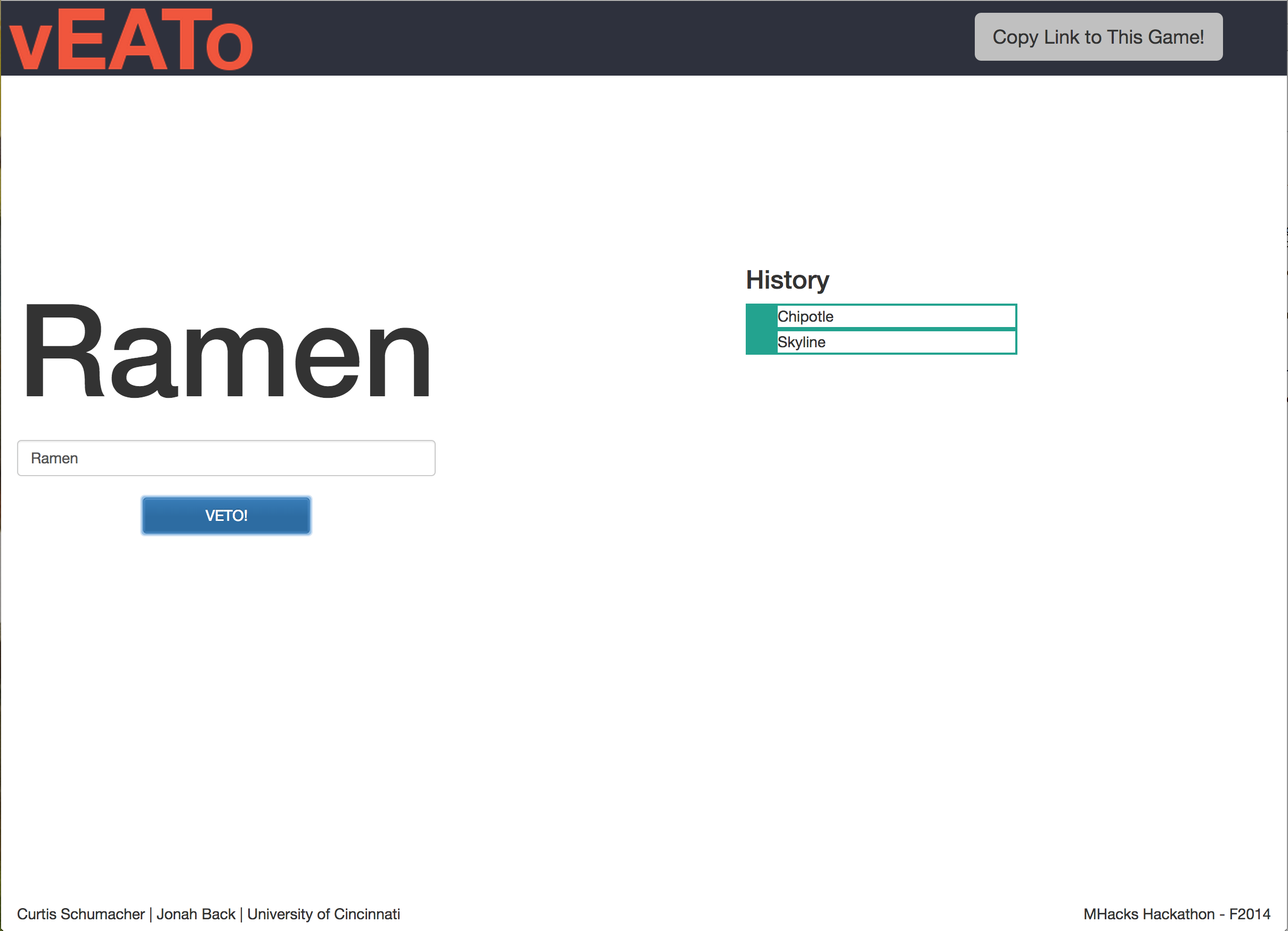Click teal block beside Skyline
The width and height of the screenshot is (1288, 931).
[x=761, y=342]
